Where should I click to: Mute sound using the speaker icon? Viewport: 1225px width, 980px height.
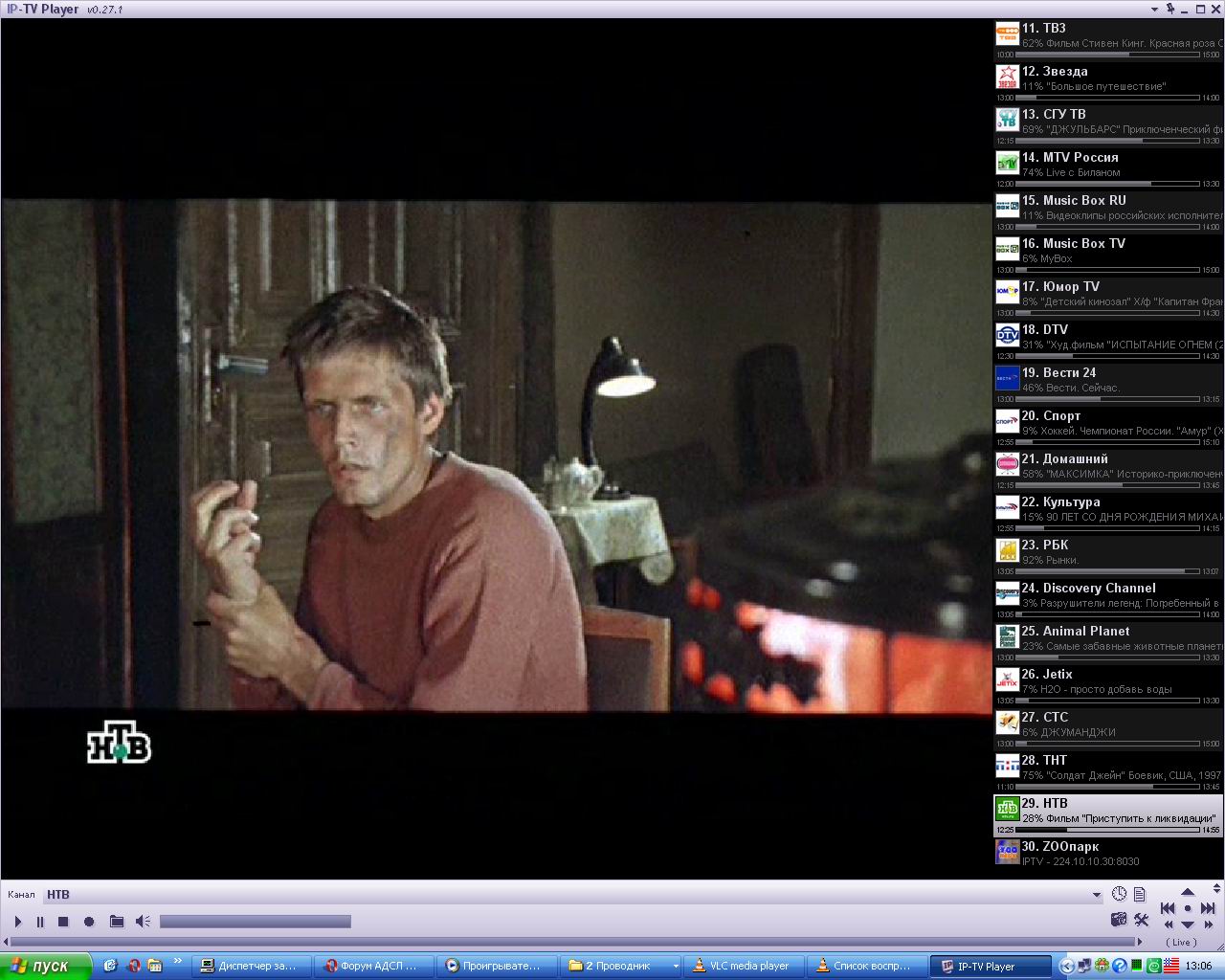tap(143, 922)
